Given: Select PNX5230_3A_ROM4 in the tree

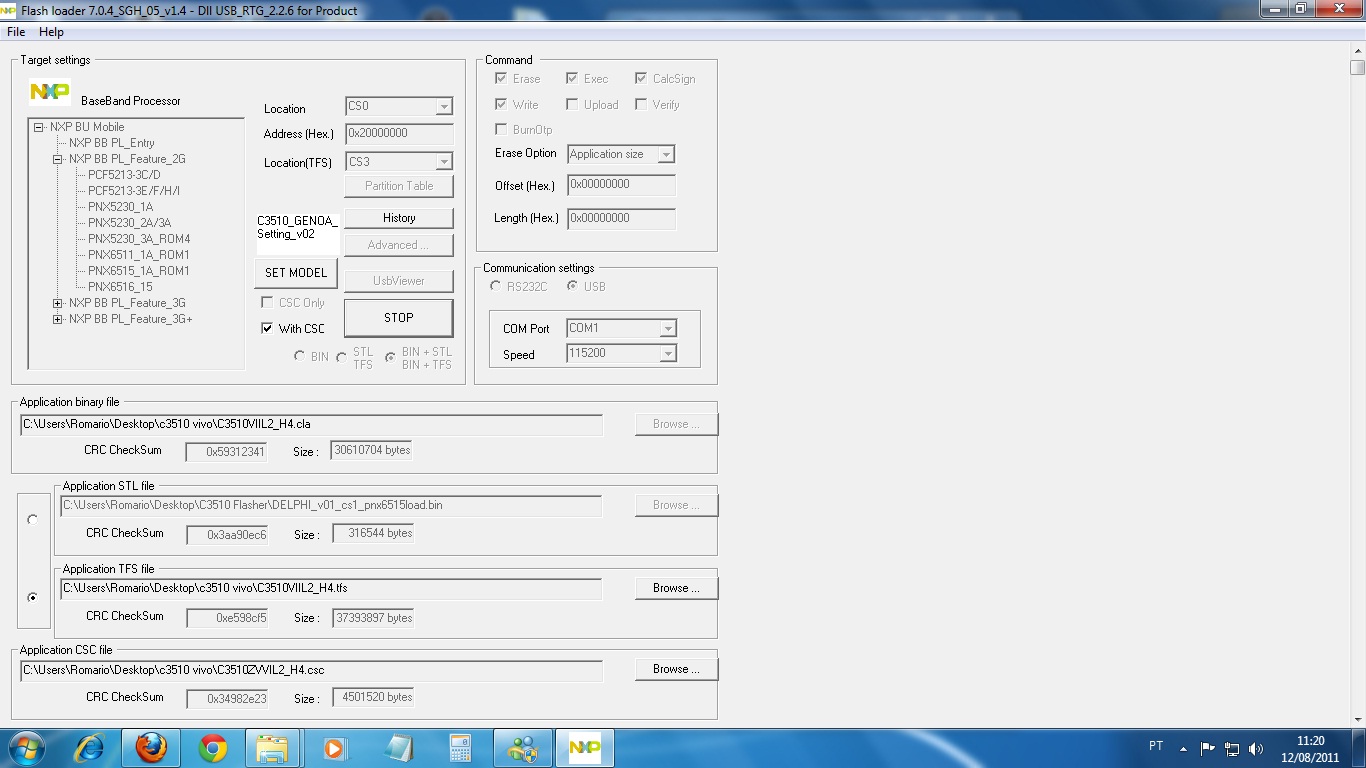Looking at the screenshot, I should coord(139,239).
